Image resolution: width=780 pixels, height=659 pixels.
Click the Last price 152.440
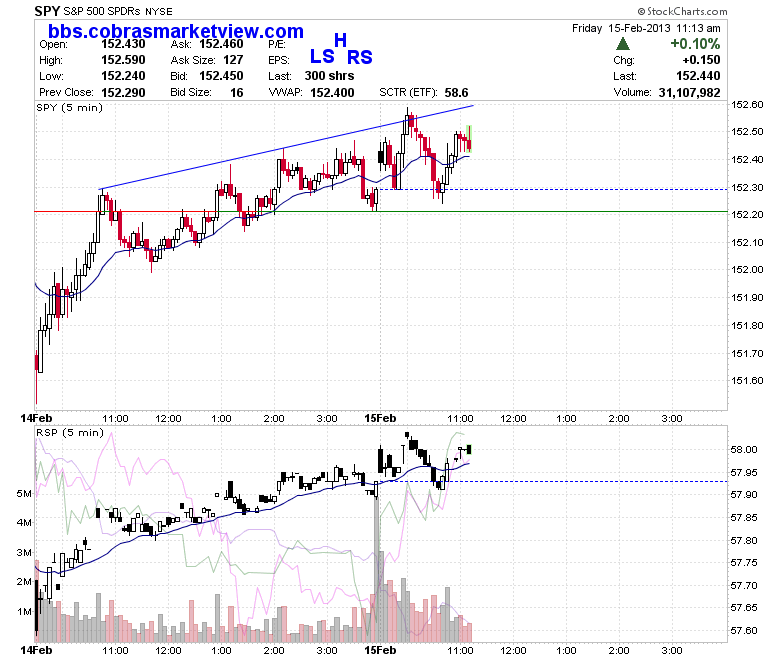698,76
